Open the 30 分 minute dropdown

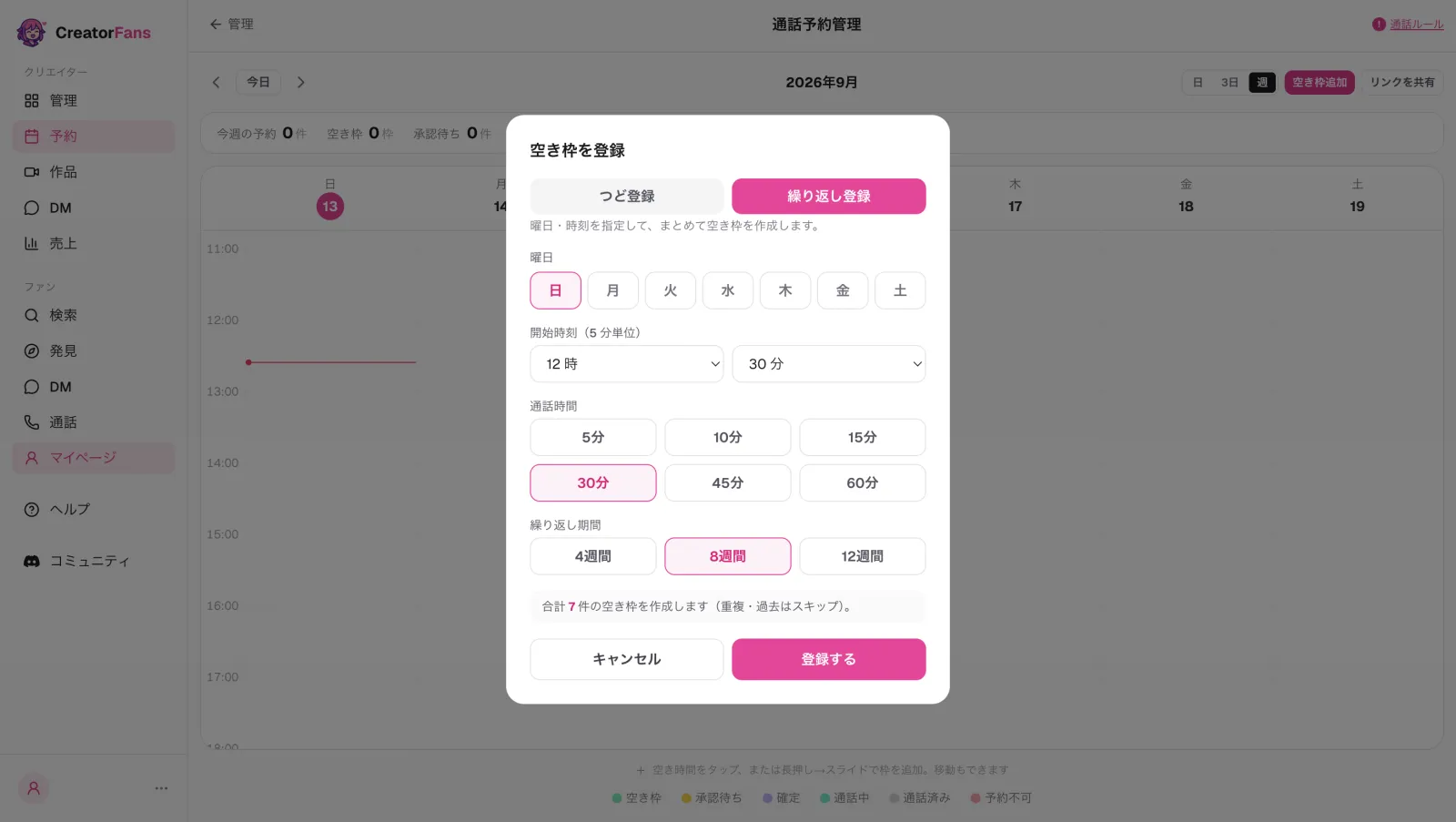829,364
